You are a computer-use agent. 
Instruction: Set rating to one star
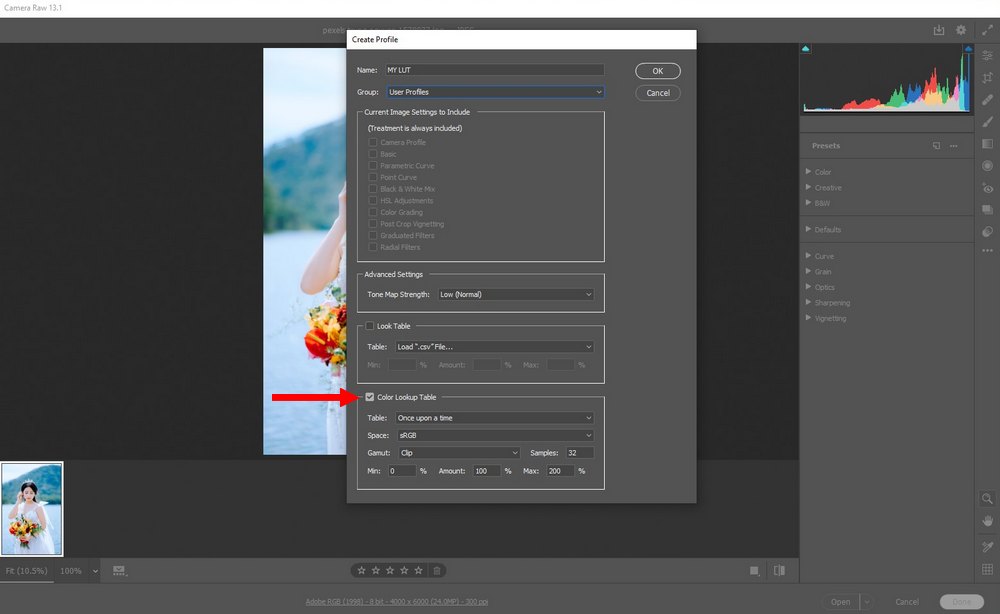pos(362,570)
